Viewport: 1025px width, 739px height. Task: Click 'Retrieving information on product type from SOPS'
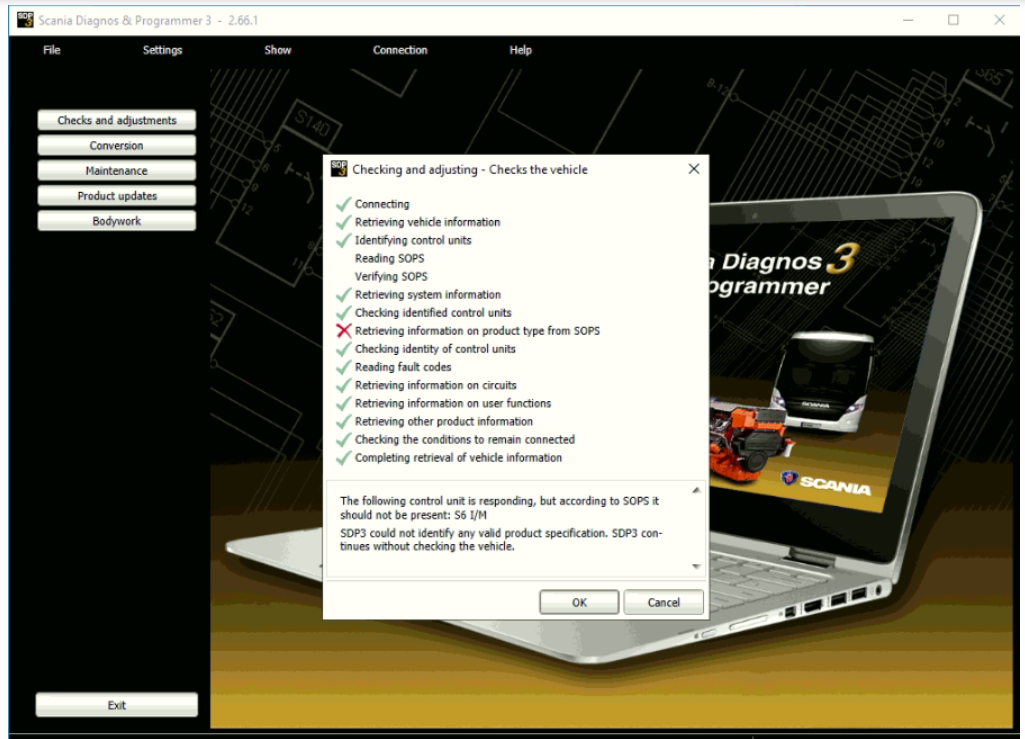[x=477, y=331]
